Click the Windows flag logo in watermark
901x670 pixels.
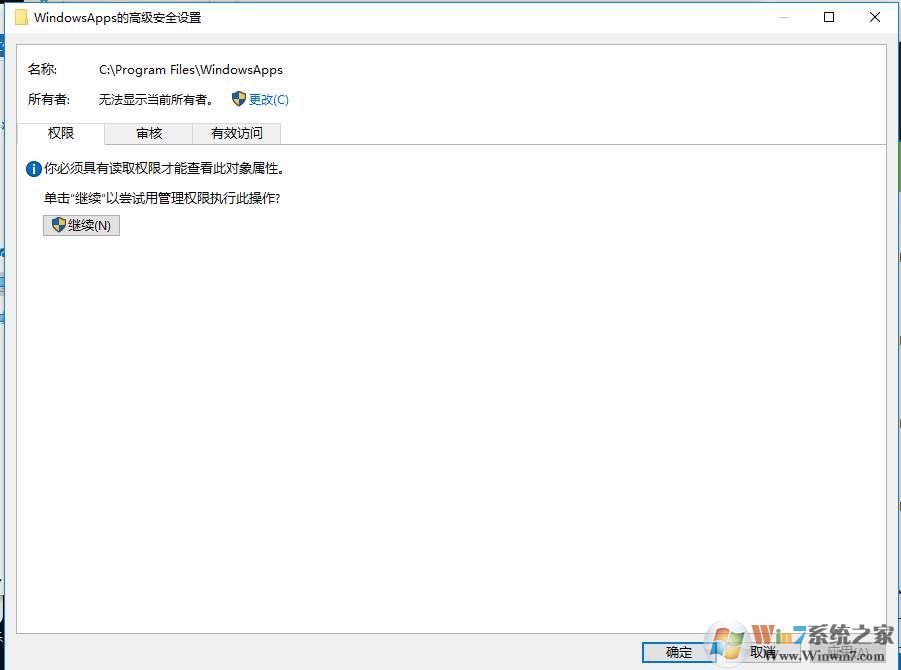727,642
